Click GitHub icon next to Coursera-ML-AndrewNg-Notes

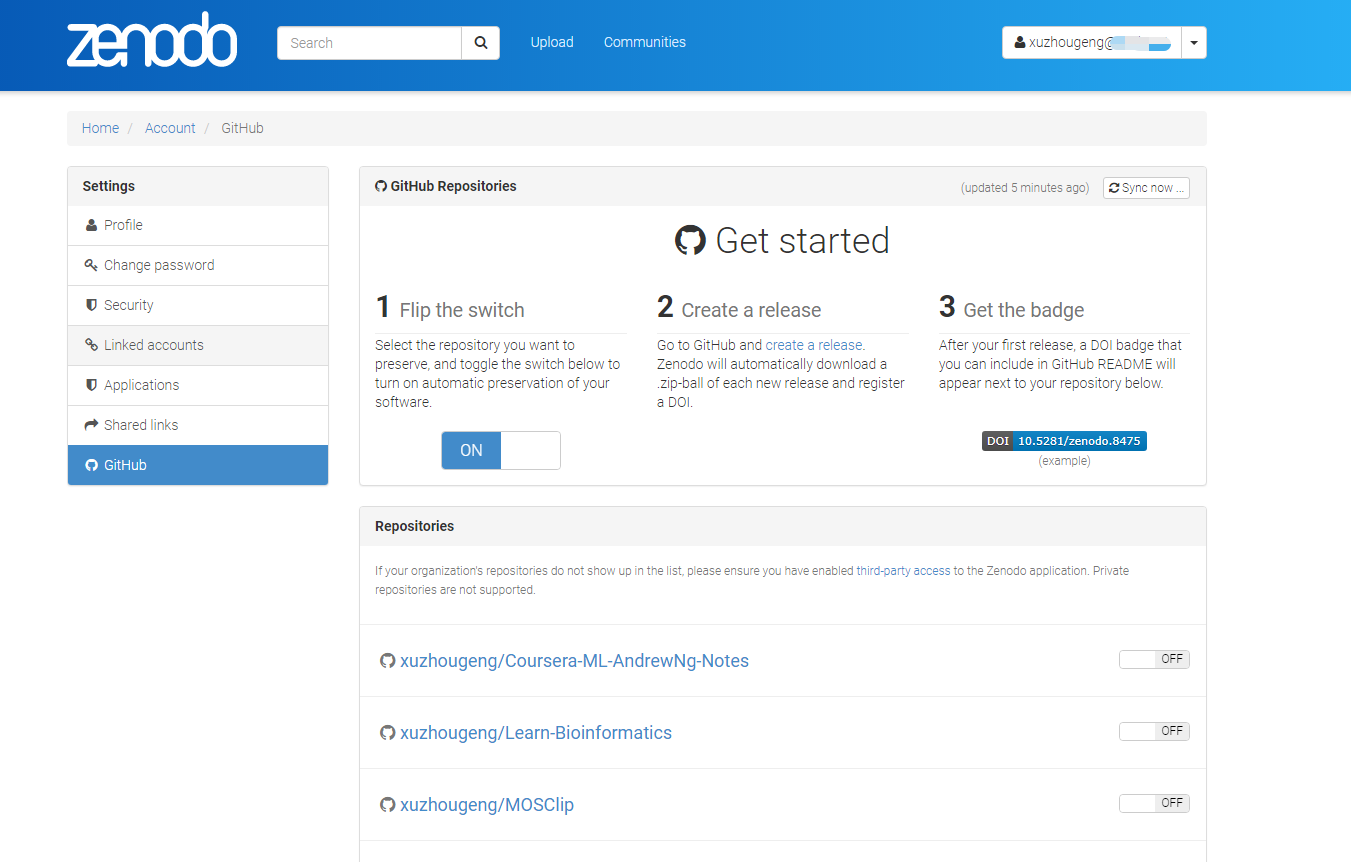388,661
